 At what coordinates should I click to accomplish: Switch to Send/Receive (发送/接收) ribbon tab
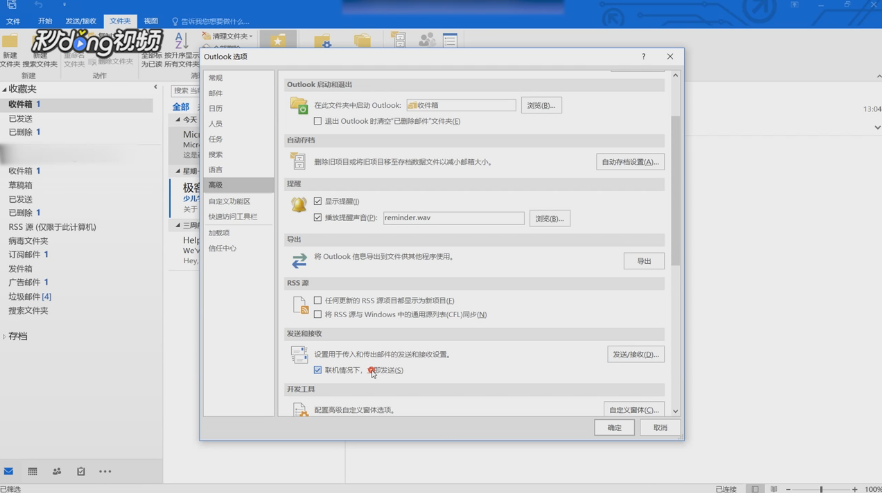pyautogui.click(x=80, y=21)
